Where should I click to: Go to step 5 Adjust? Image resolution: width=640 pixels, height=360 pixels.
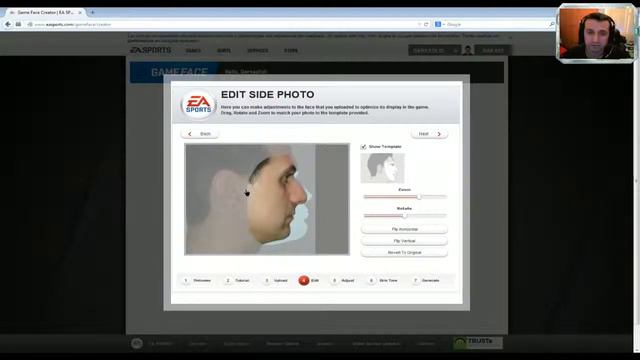(343, 280)
